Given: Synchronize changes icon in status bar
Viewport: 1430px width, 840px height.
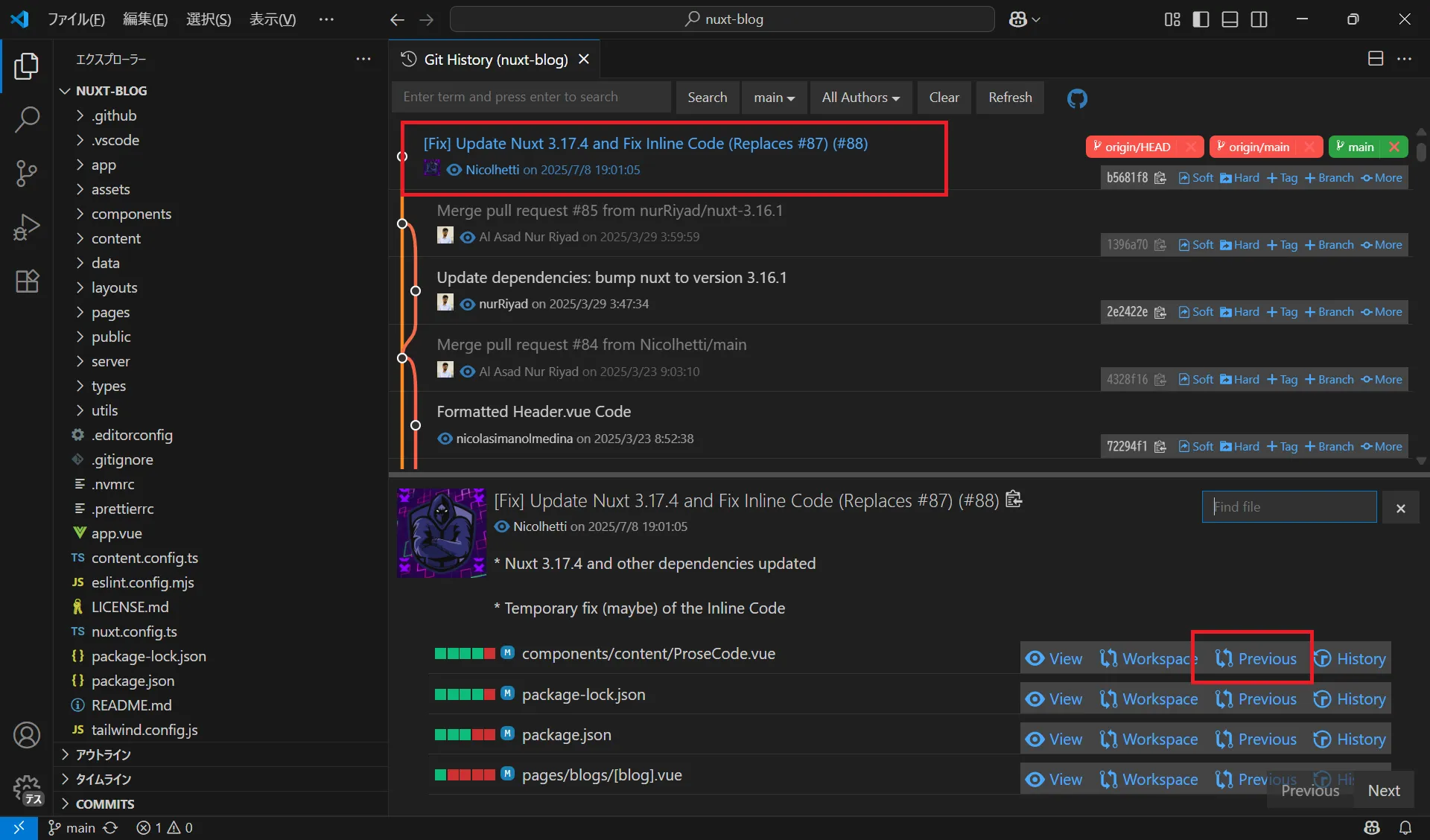Looking at the screenshot, I should click(110, 827).
